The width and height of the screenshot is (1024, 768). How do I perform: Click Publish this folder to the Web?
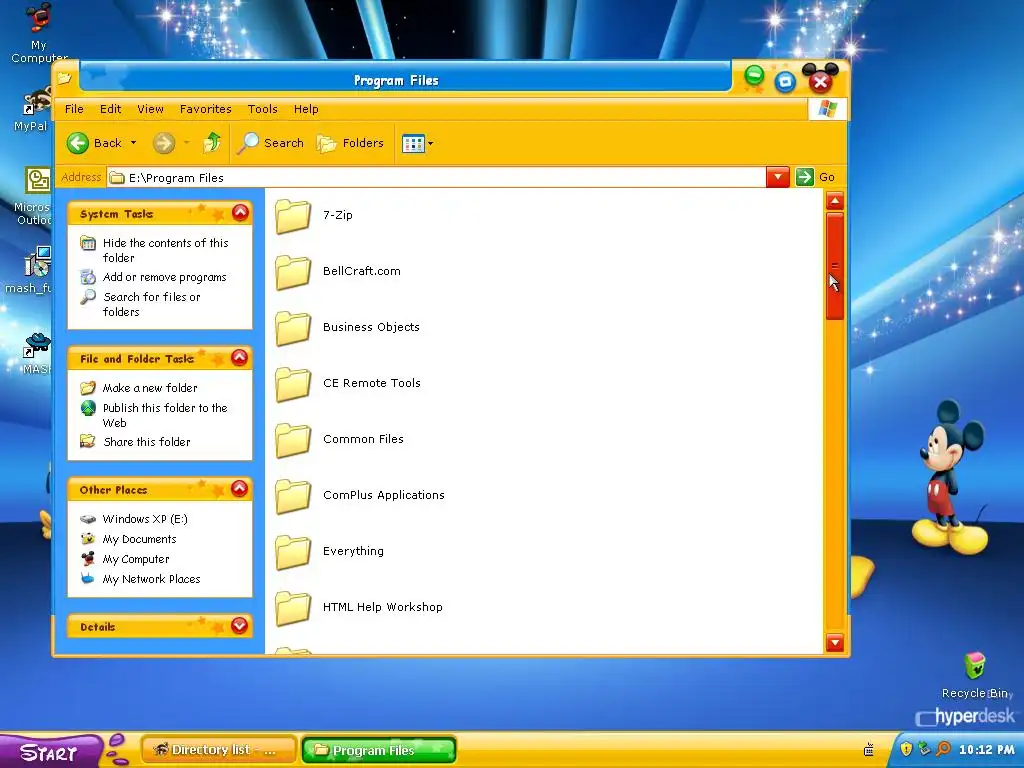(x=154, y=415)
